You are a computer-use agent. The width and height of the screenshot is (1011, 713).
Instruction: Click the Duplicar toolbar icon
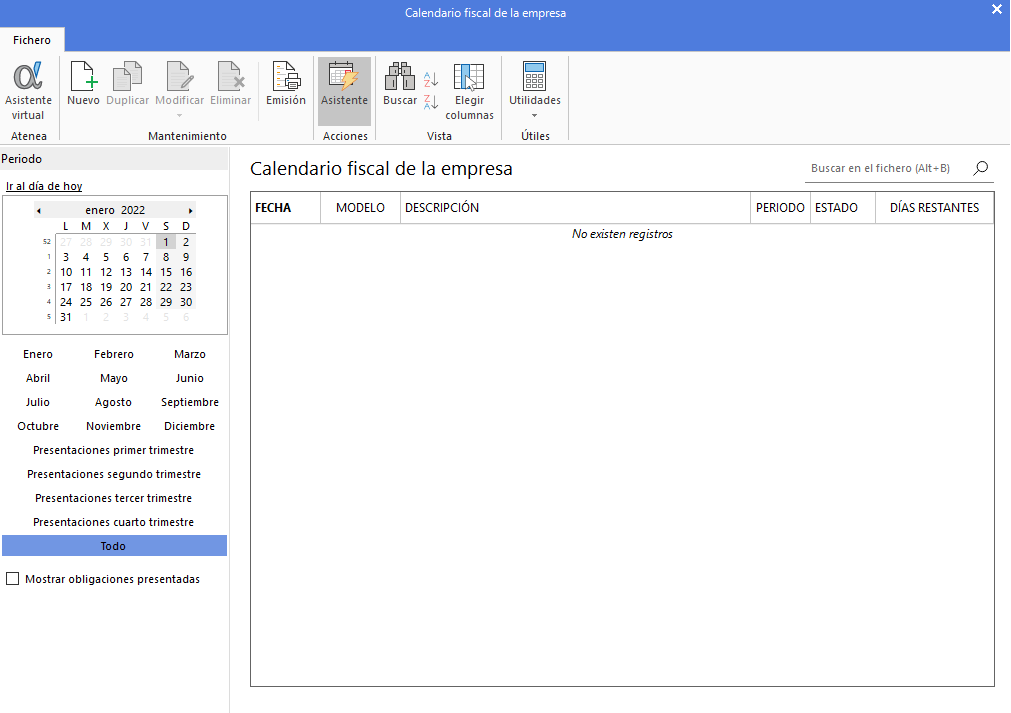click(x=128, y=84)
